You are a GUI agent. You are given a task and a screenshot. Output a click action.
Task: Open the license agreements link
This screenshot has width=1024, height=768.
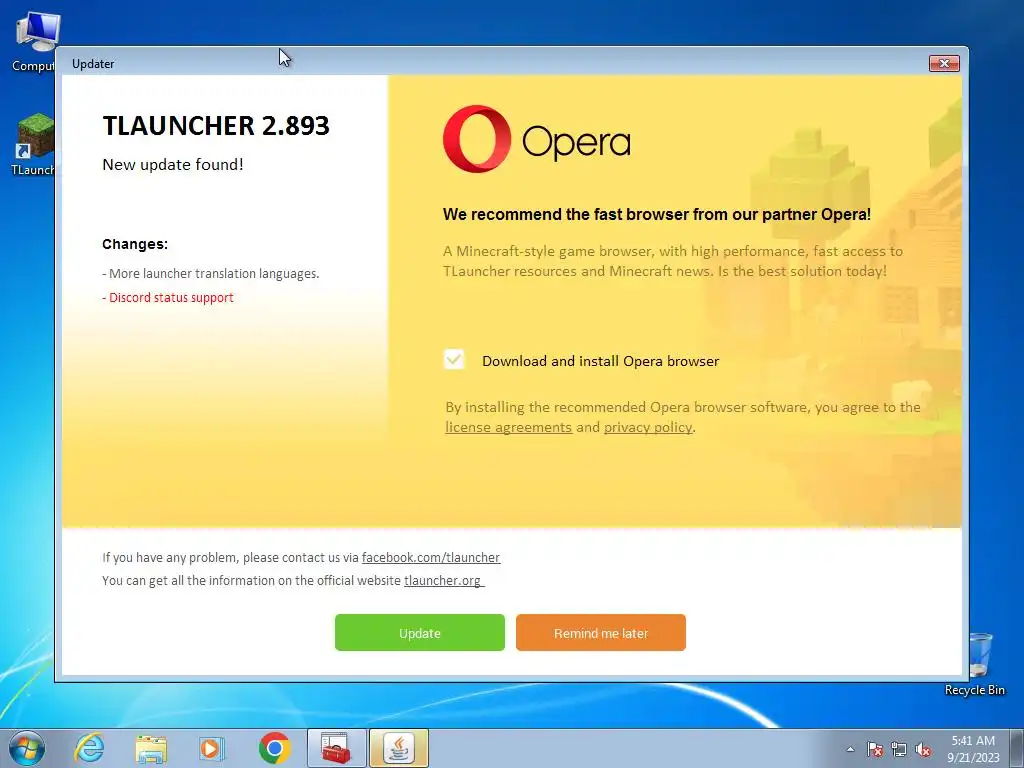point(508,427)
